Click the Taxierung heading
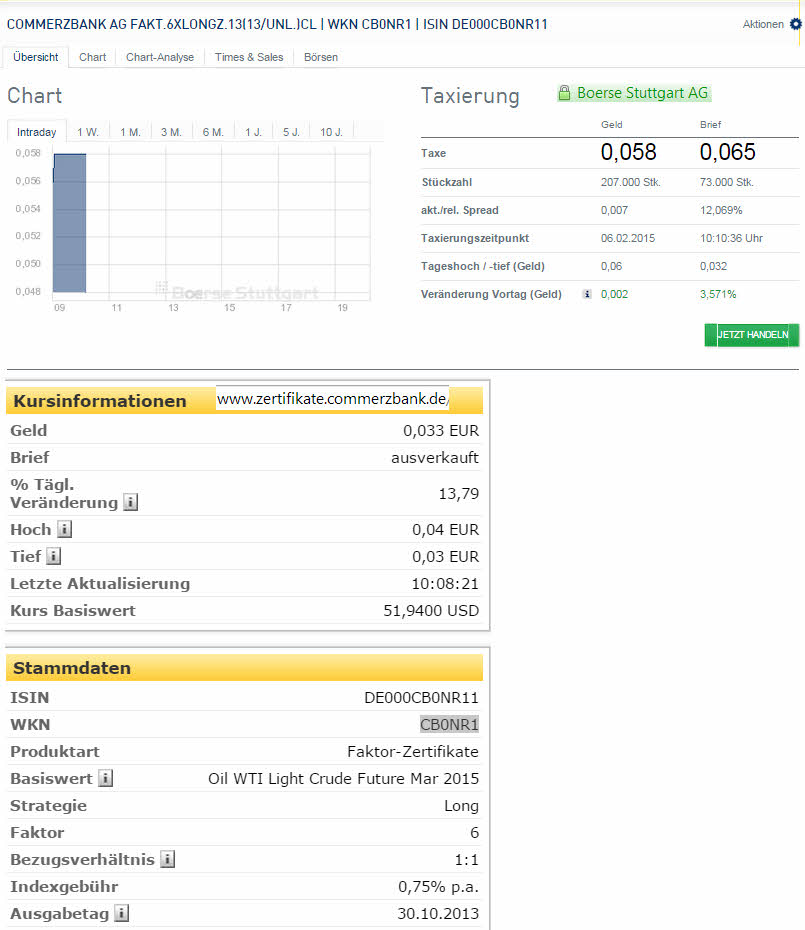805x930 pixels. pos(470,95)
